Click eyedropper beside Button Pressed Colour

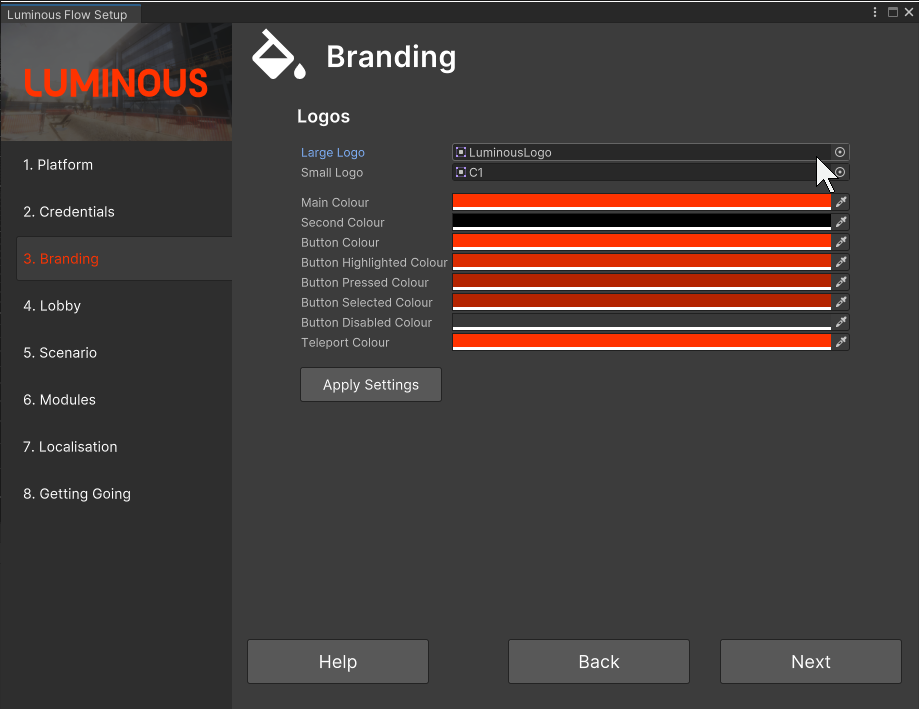[x=841, y=282]
